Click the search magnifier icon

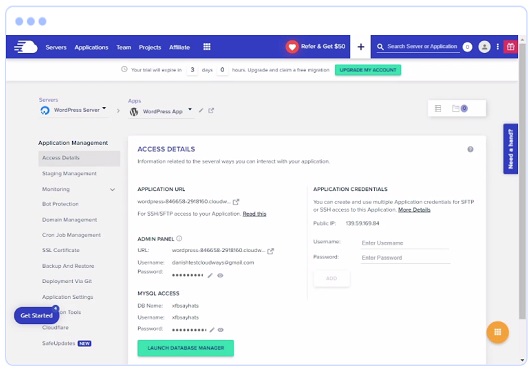pyautogui.click(x=380, y=47)
